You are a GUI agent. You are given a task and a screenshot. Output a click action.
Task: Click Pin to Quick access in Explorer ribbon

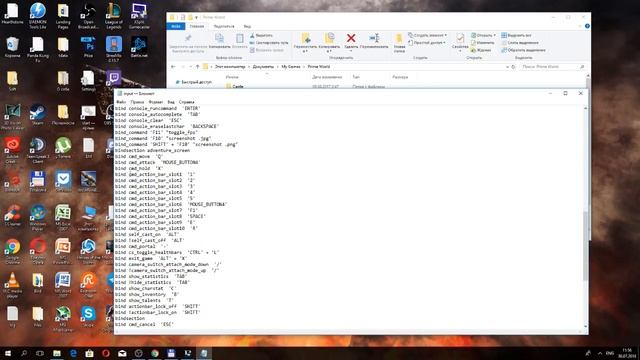point(188,43)
